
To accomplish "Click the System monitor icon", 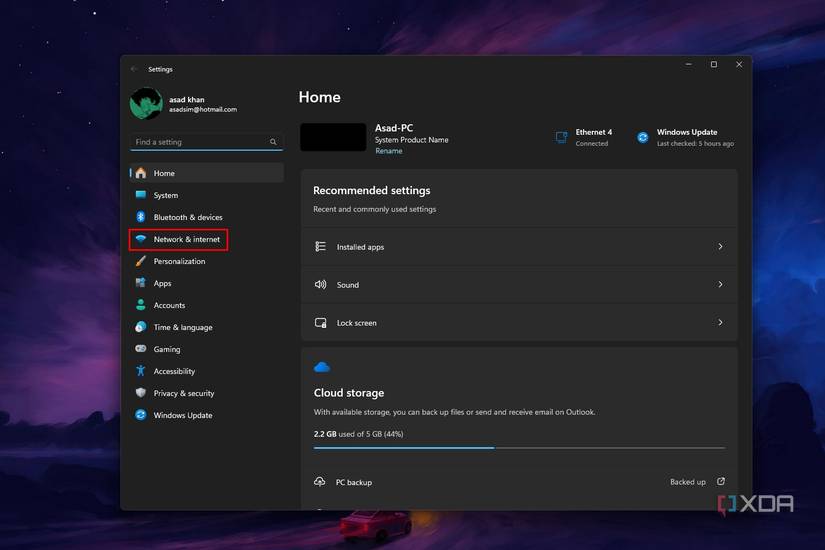I will tap(140, 195).
